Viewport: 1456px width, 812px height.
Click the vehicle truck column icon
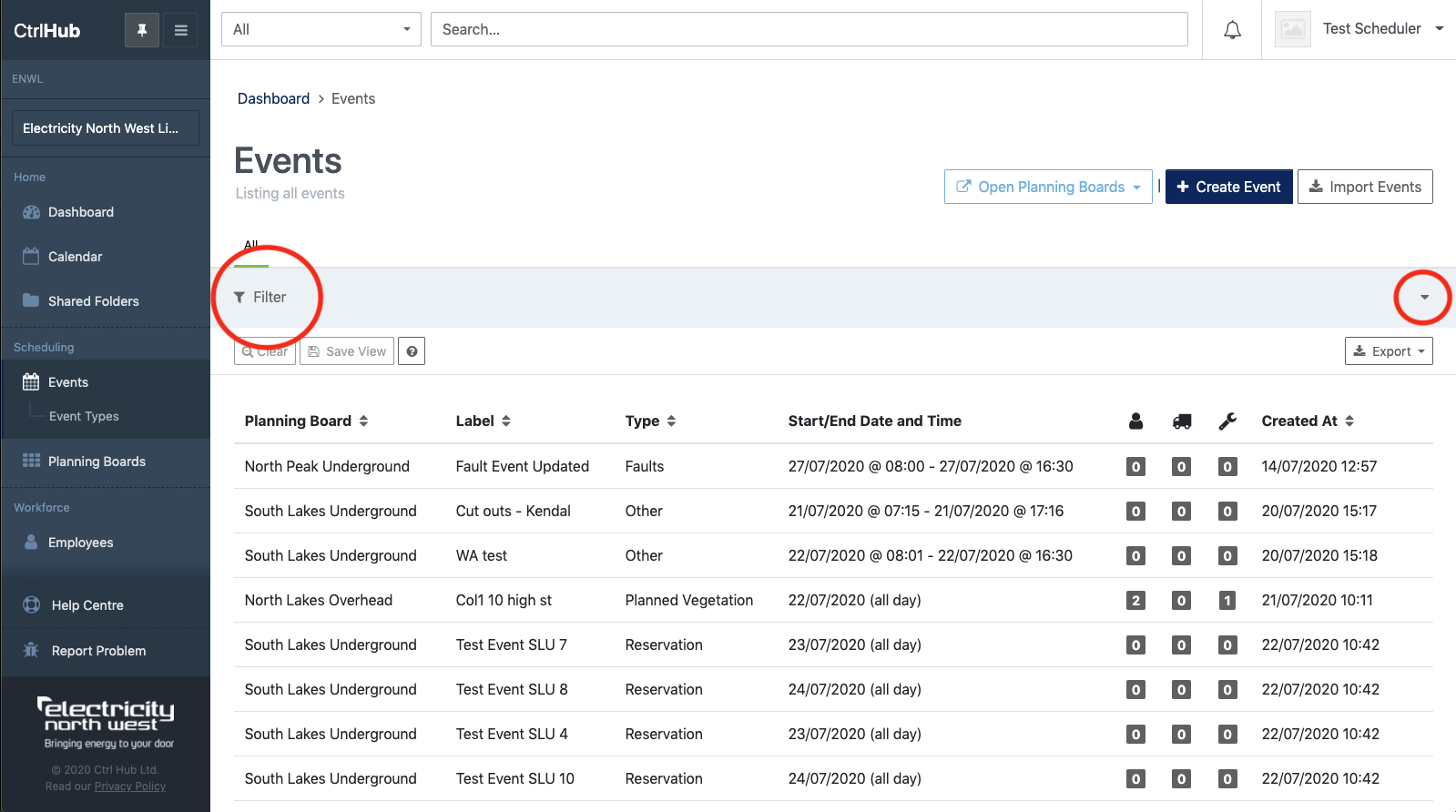(x=1182, y=421)
